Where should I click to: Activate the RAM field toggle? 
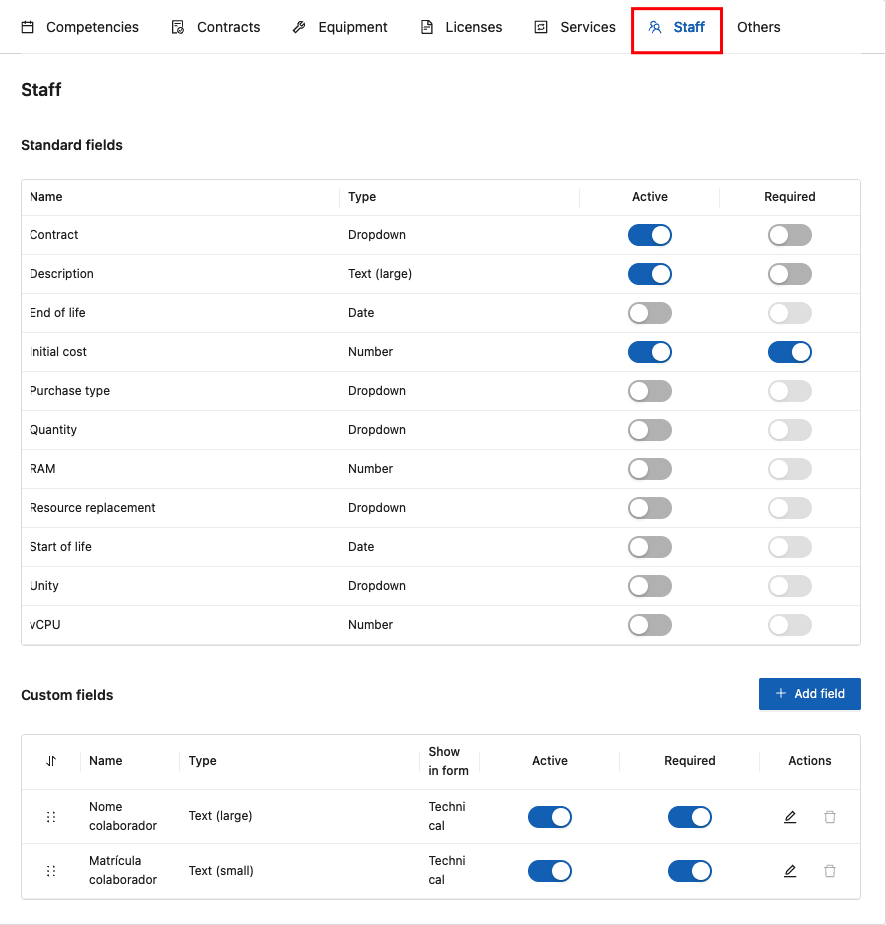650,469
